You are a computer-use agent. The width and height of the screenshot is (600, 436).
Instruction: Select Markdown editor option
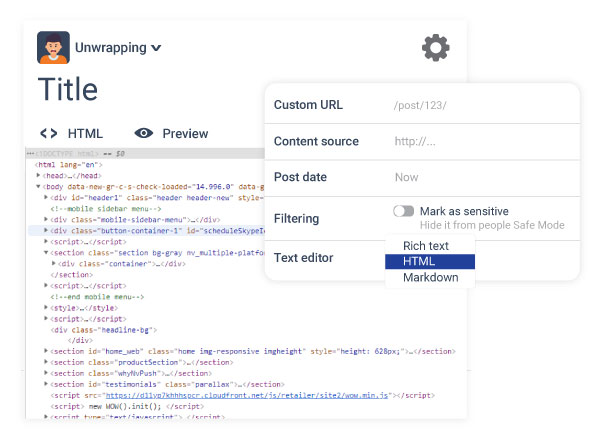pos(430,277)
